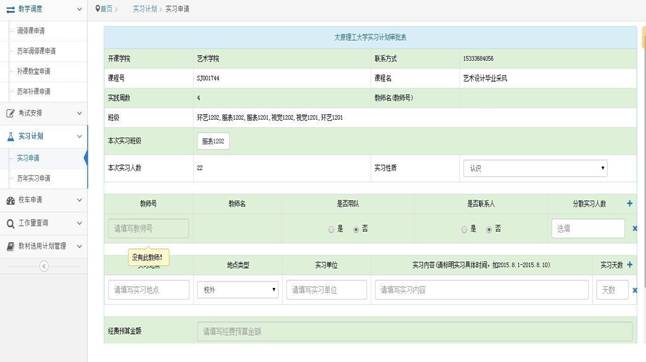The height and width of the screenshot is (362, 646).
Task: Click the 教学调度 sidebar icon
Action: point(10,9)
